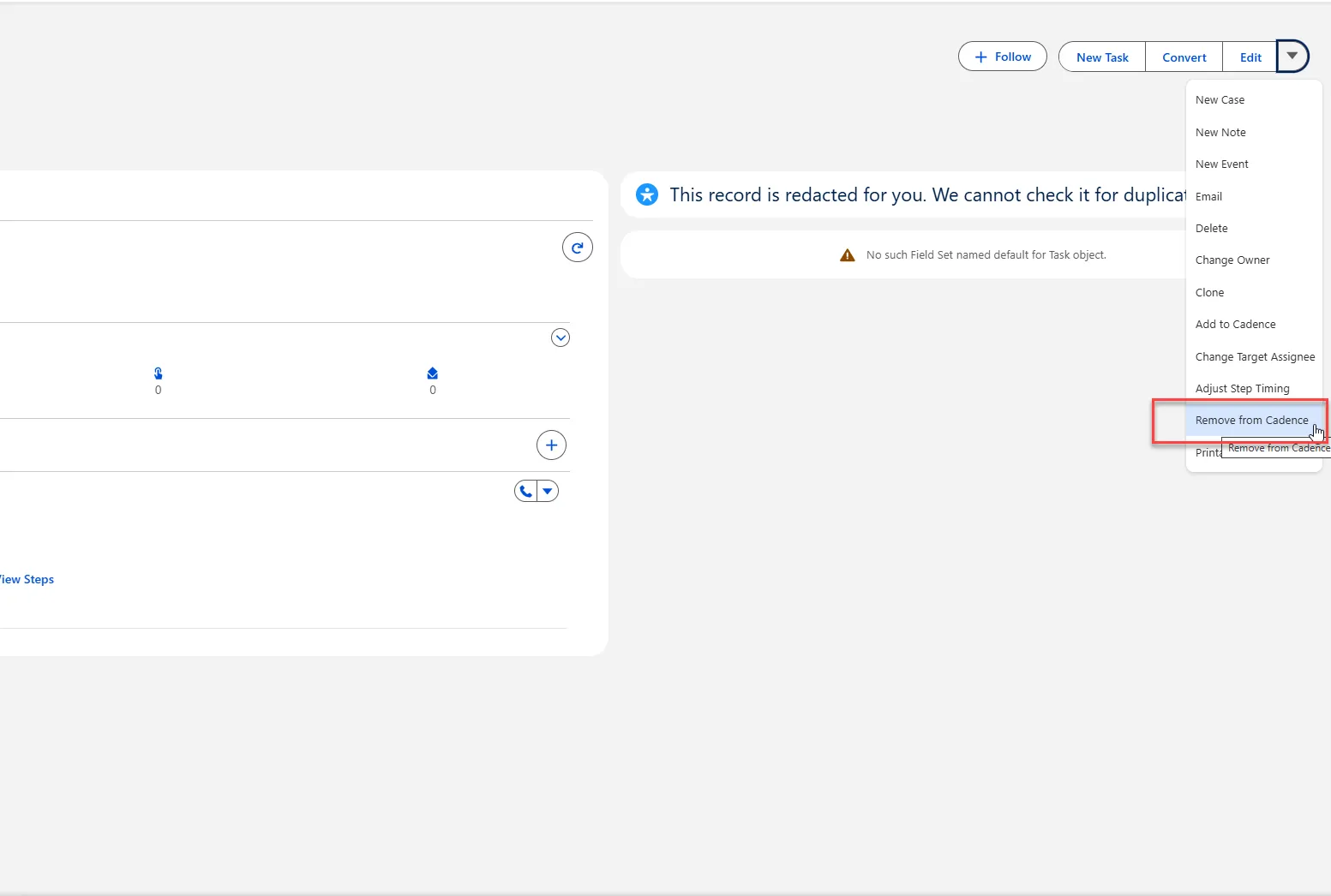The width and height of the screenshot is (1331, 896).
Task: Click the blue star icon in redacted banner
Action: tap(647, 194)
